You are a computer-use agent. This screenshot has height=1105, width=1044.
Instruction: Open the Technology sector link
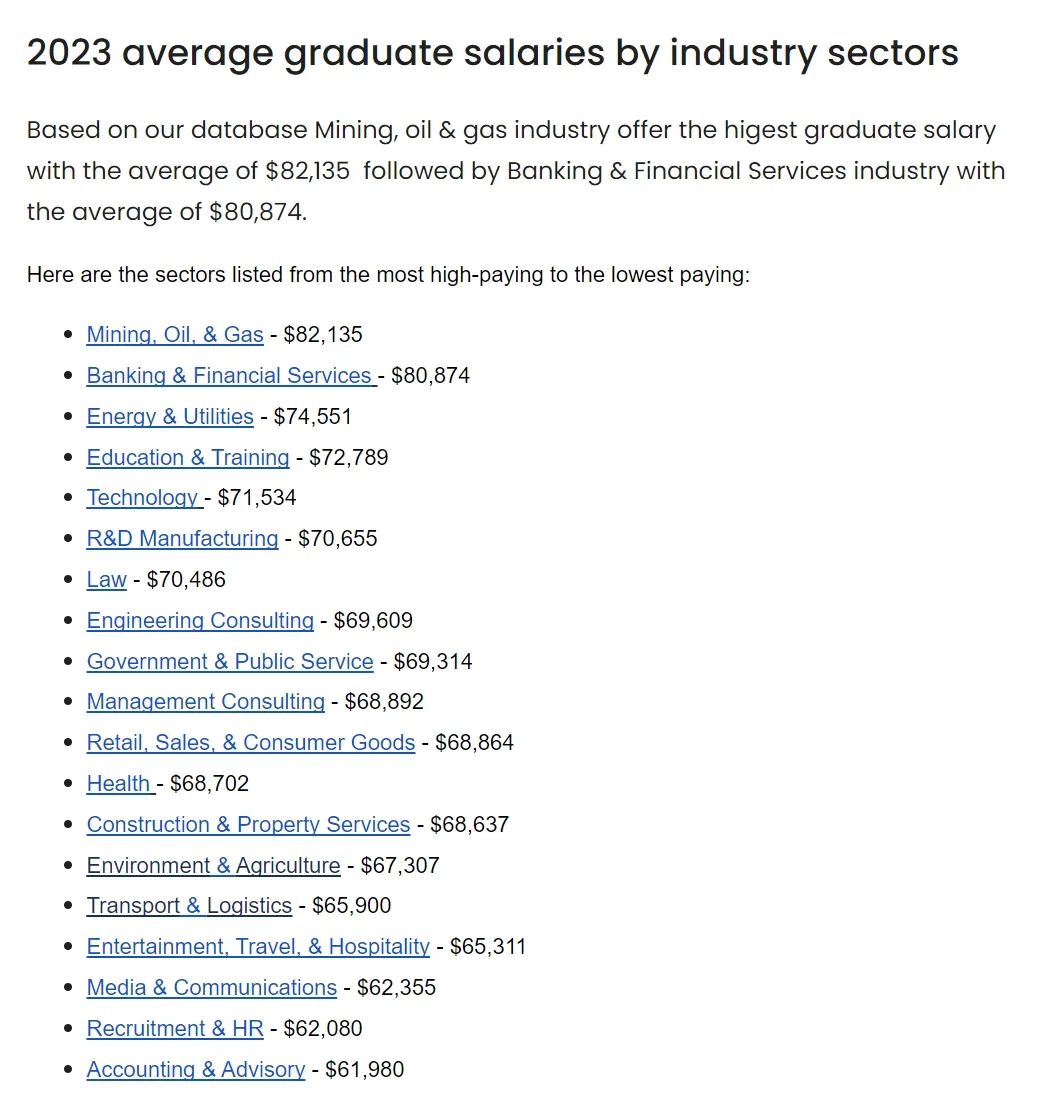[x=145, y=498]
